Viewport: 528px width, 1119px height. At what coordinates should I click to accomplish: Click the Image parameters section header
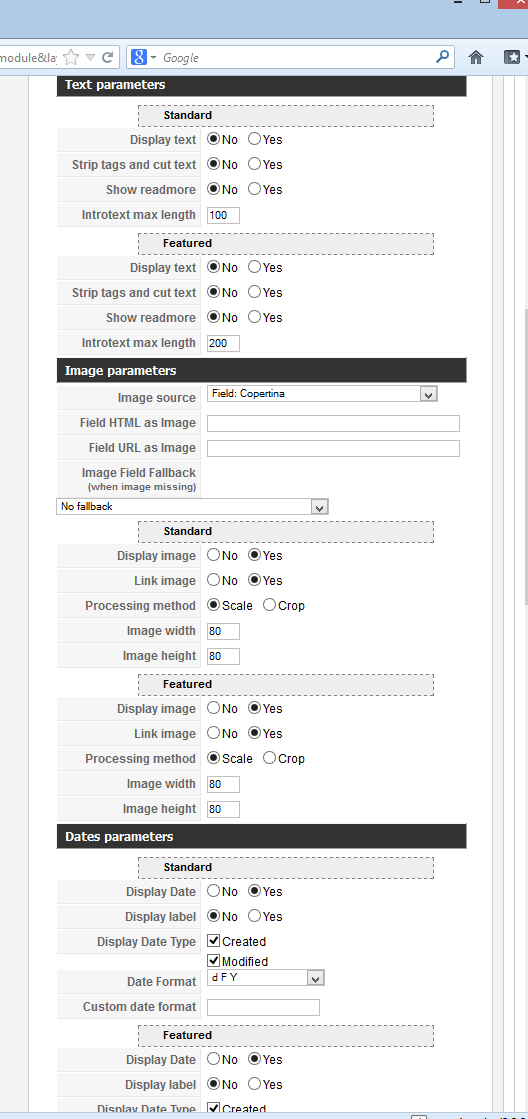coord(261,370)
